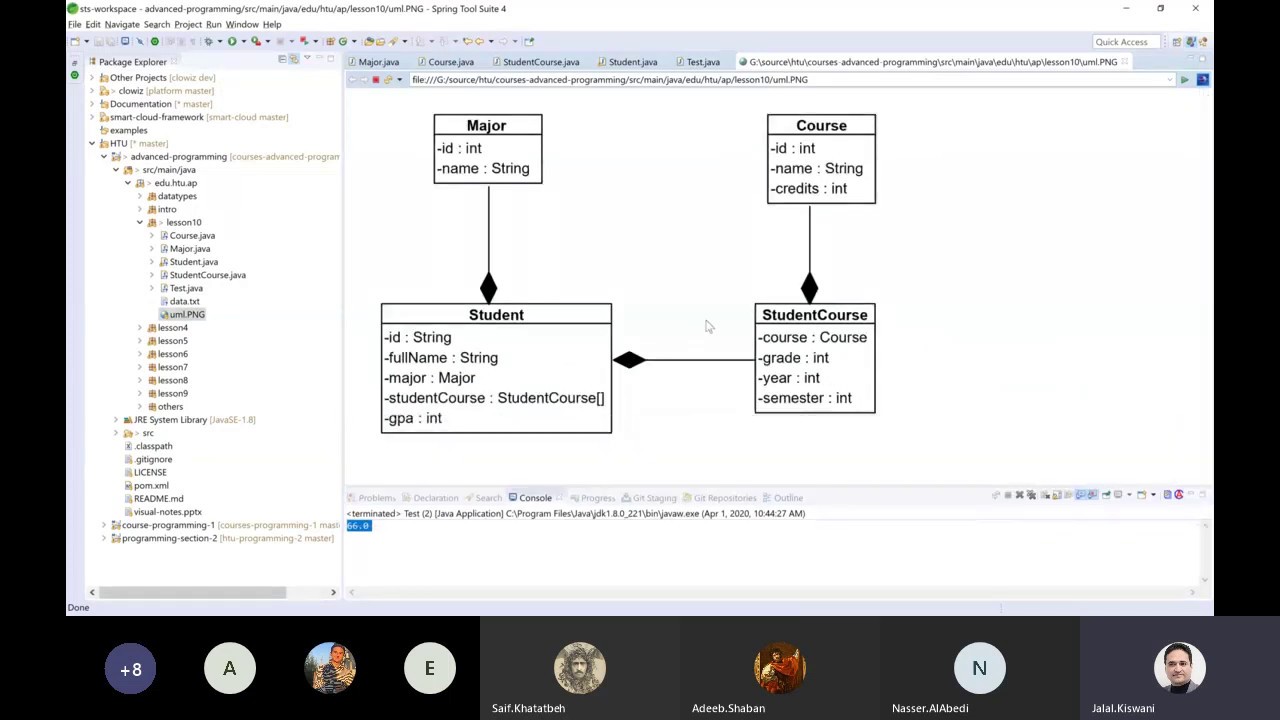Expand the lesson4 package

click(140, 328)
